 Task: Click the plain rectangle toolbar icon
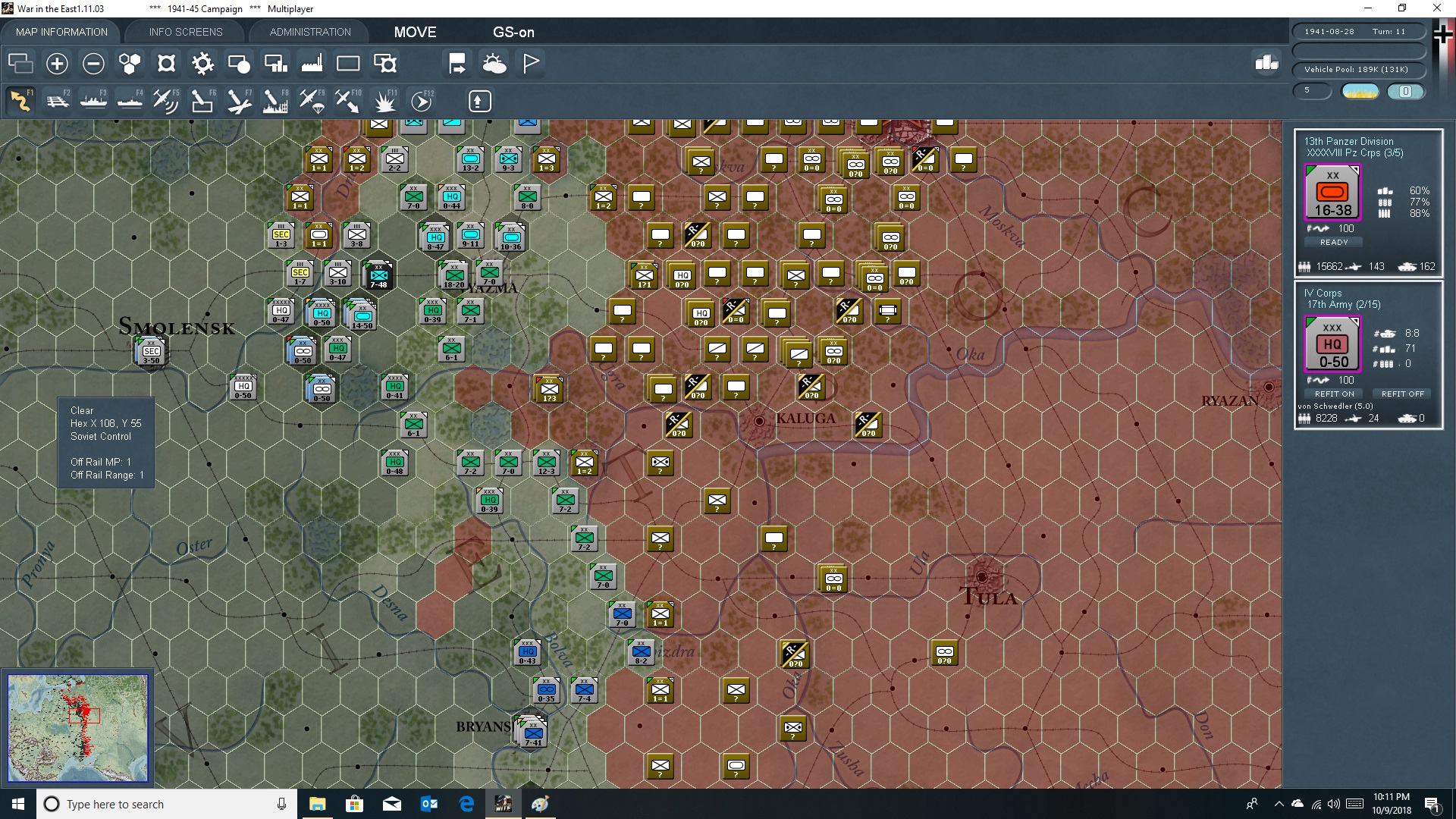point(348,64)
